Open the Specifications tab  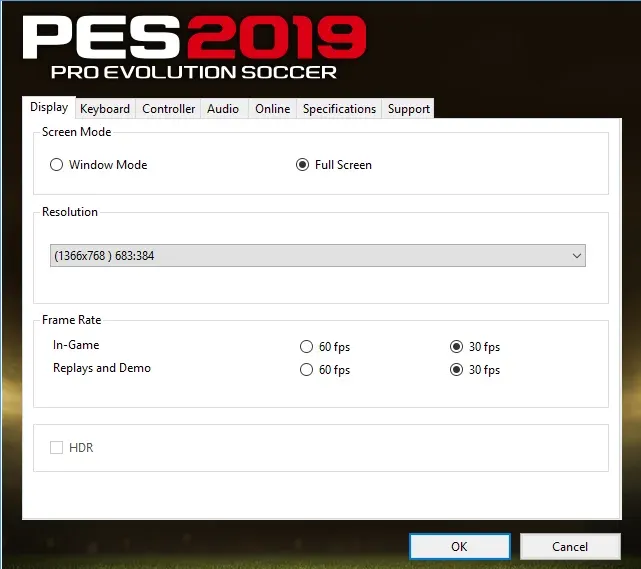point(339,109)
